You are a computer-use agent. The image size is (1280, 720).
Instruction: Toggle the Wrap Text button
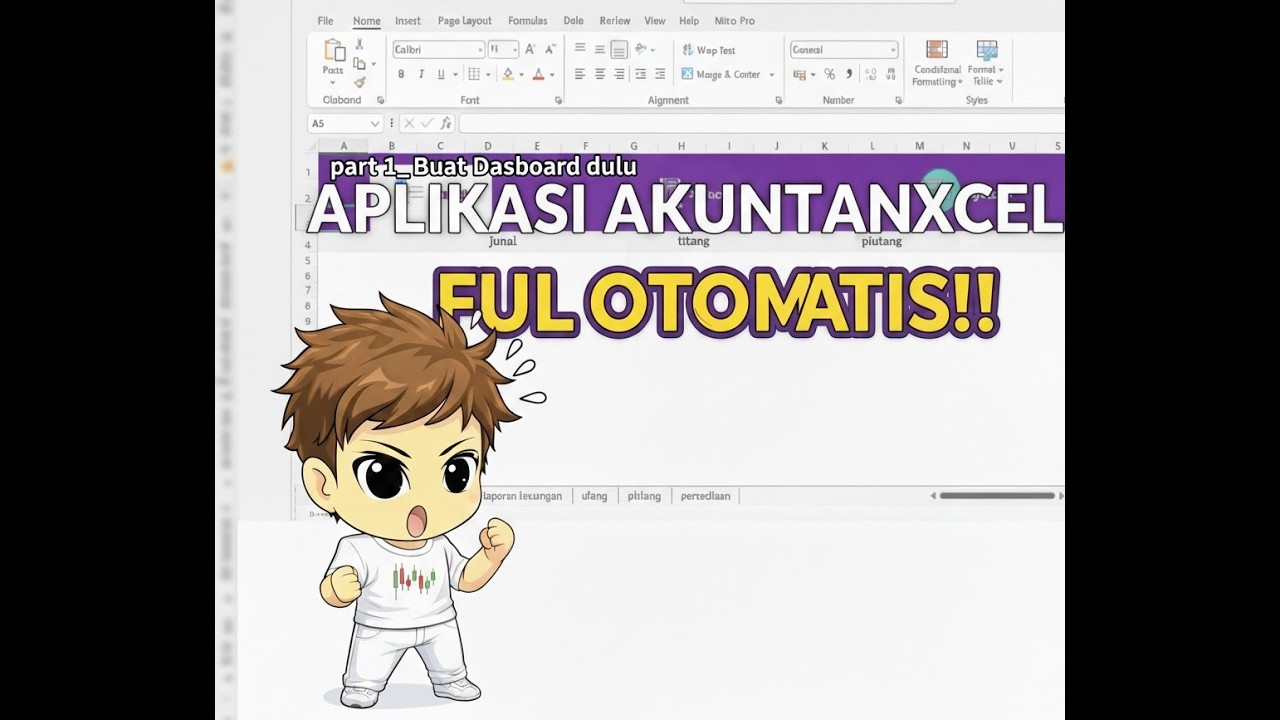click(709, 50)
